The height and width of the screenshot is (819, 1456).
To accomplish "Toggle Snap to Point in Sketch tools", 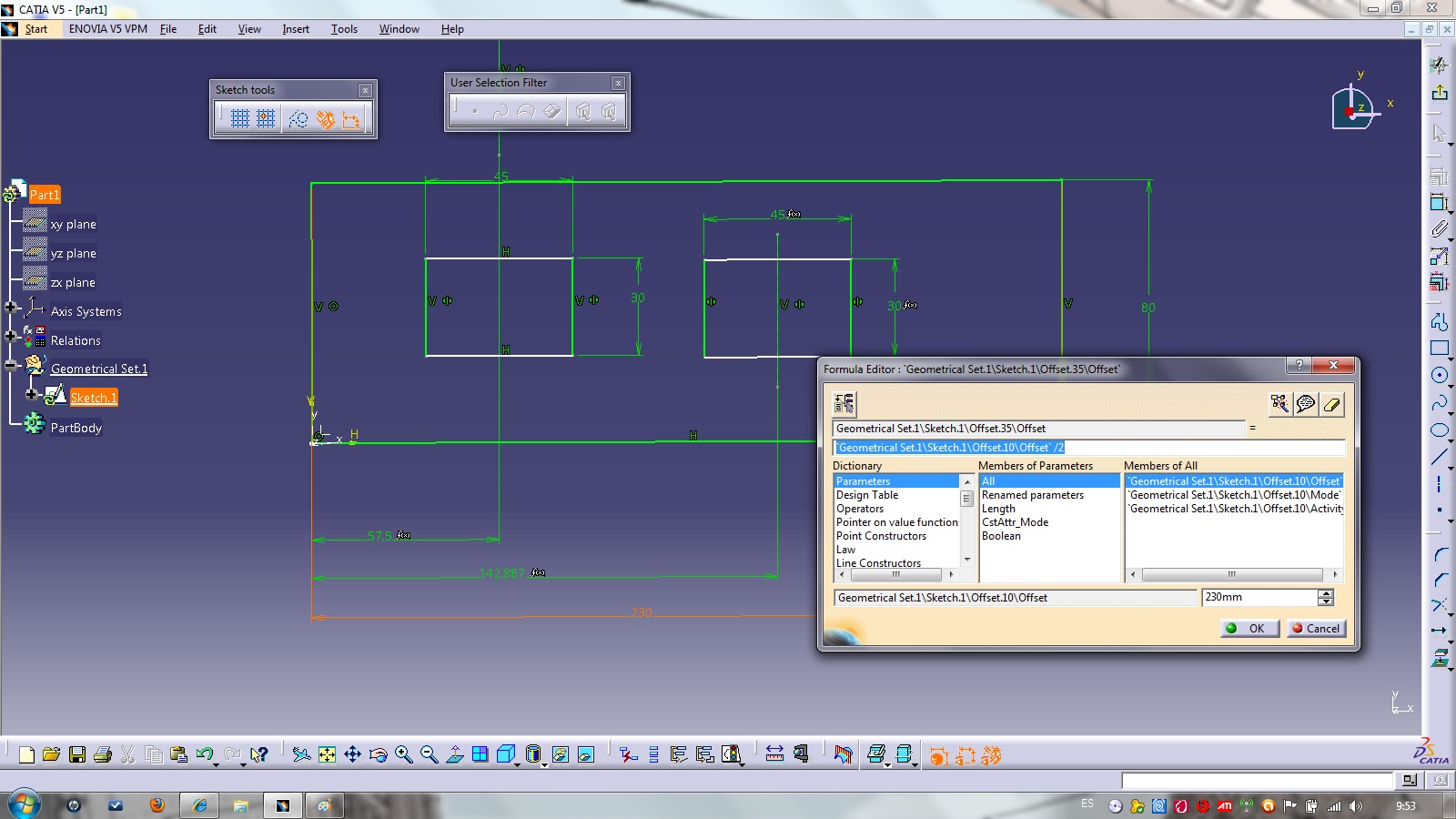I will 266,118.
